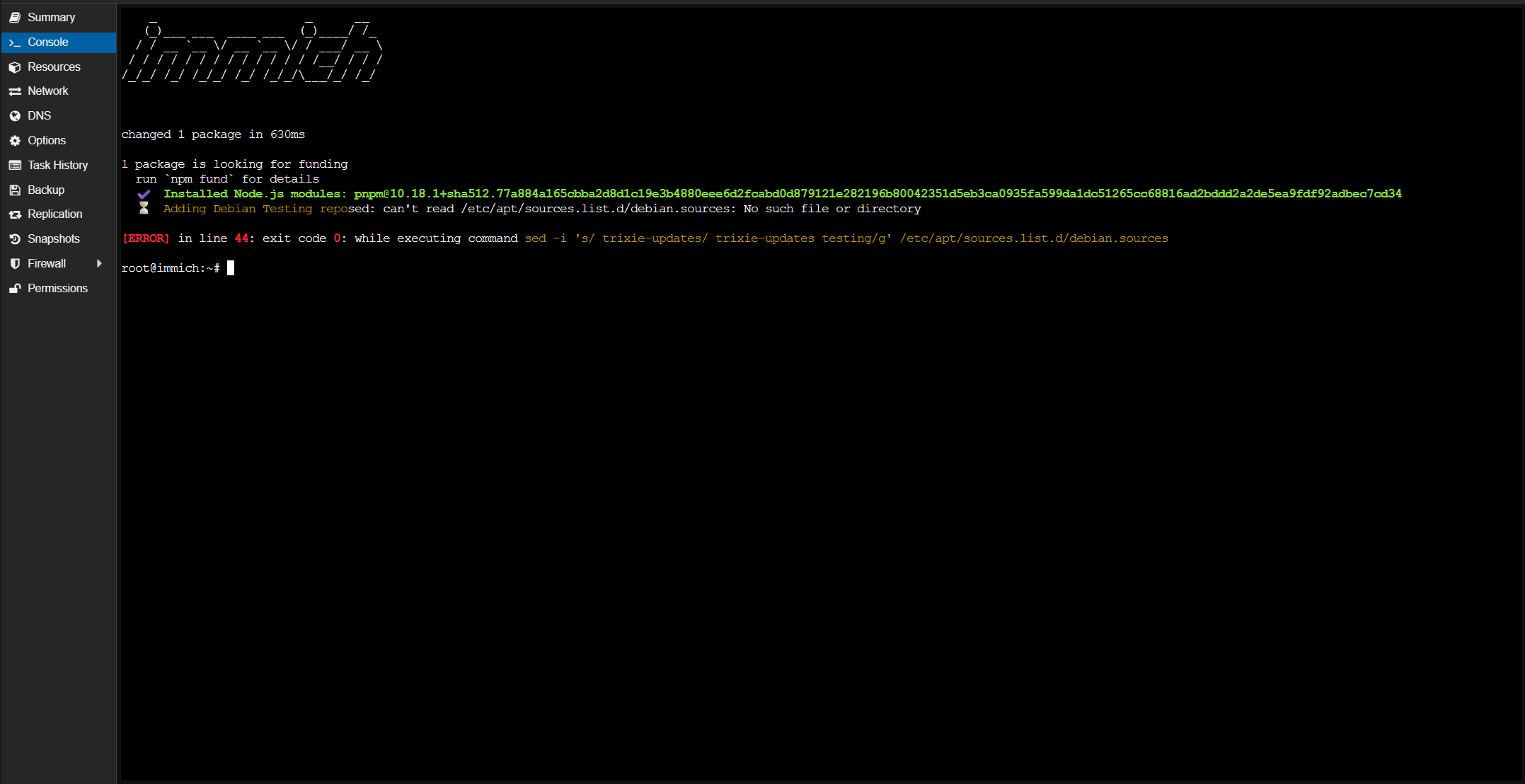
Task: Expand the Firewall submenu arrow
Action: tap(99, 263)
